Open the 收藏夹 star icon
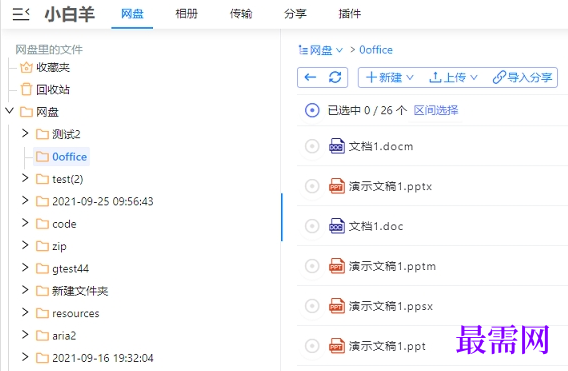The height and width of the screenshot is (371, 568). (x=26, y=67)
